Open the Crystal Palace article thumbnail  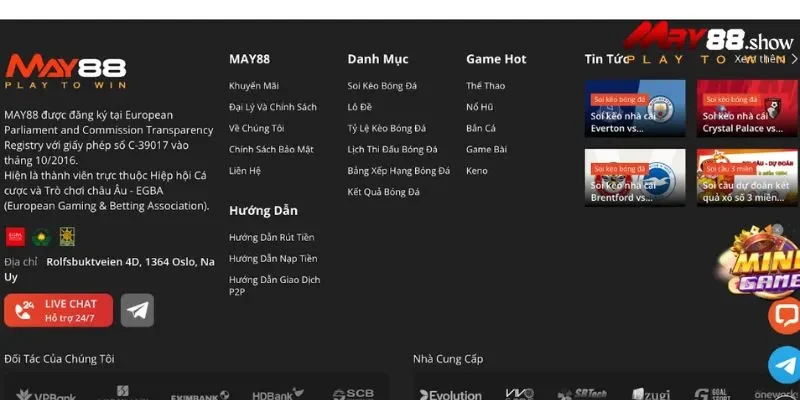tap(747, 108)
